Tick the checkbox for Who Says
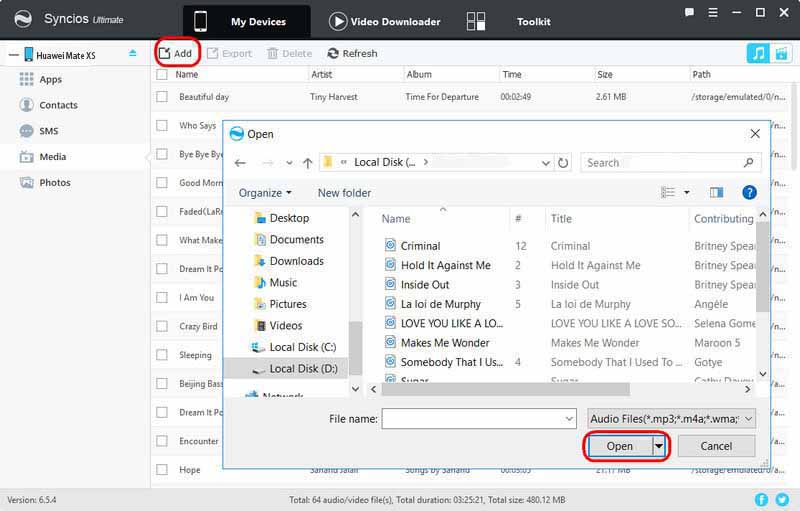 pos(162,125)
